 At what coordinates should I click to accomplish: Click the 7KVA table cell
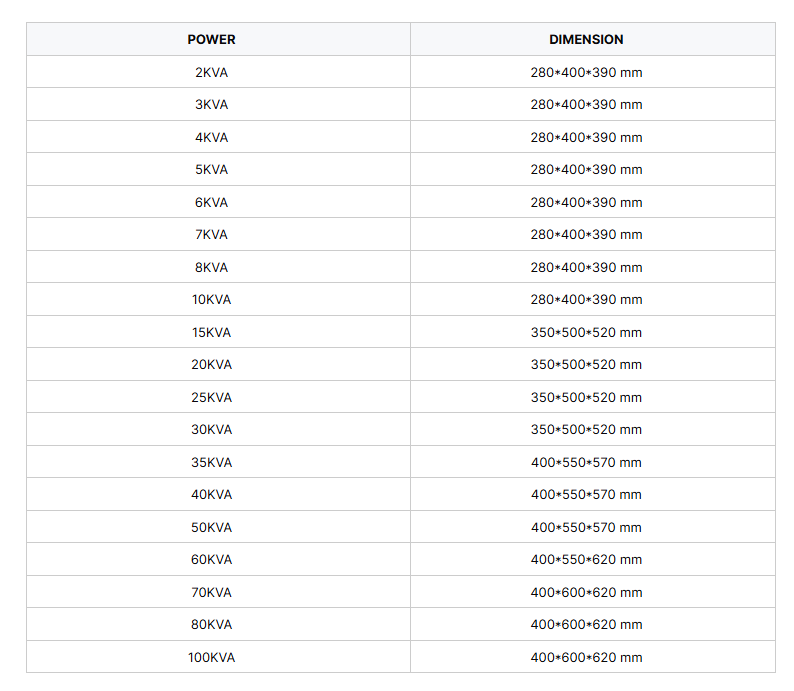(211, 235)
